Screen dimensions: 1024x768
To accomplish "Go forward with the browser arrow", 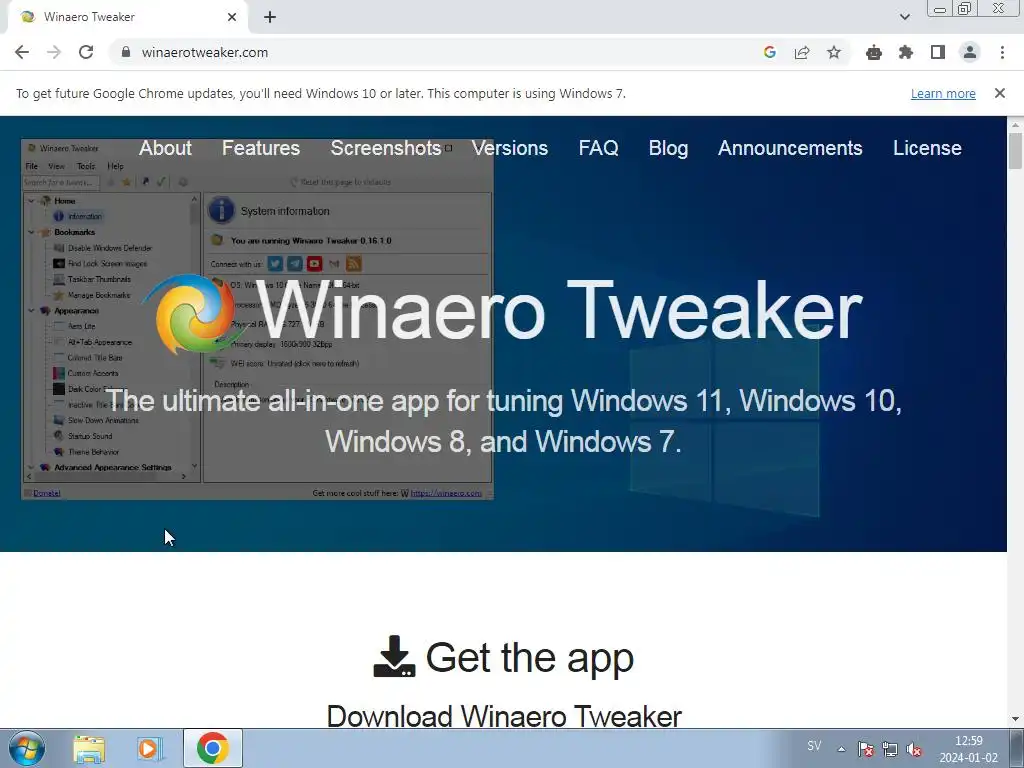I will click(x=54, y=52).
